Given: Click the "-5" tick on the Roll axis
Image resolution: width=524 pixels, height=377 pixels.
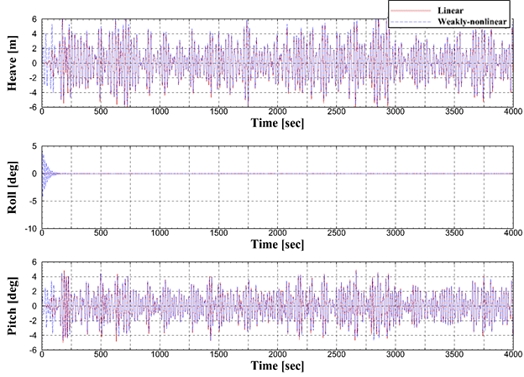Looking at the screenshot, I should 33,201.
